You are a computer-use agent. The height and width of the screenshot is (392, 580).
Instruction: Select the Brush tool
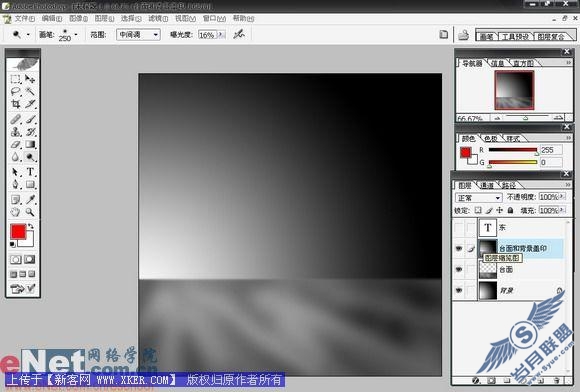tap(30, 119)
